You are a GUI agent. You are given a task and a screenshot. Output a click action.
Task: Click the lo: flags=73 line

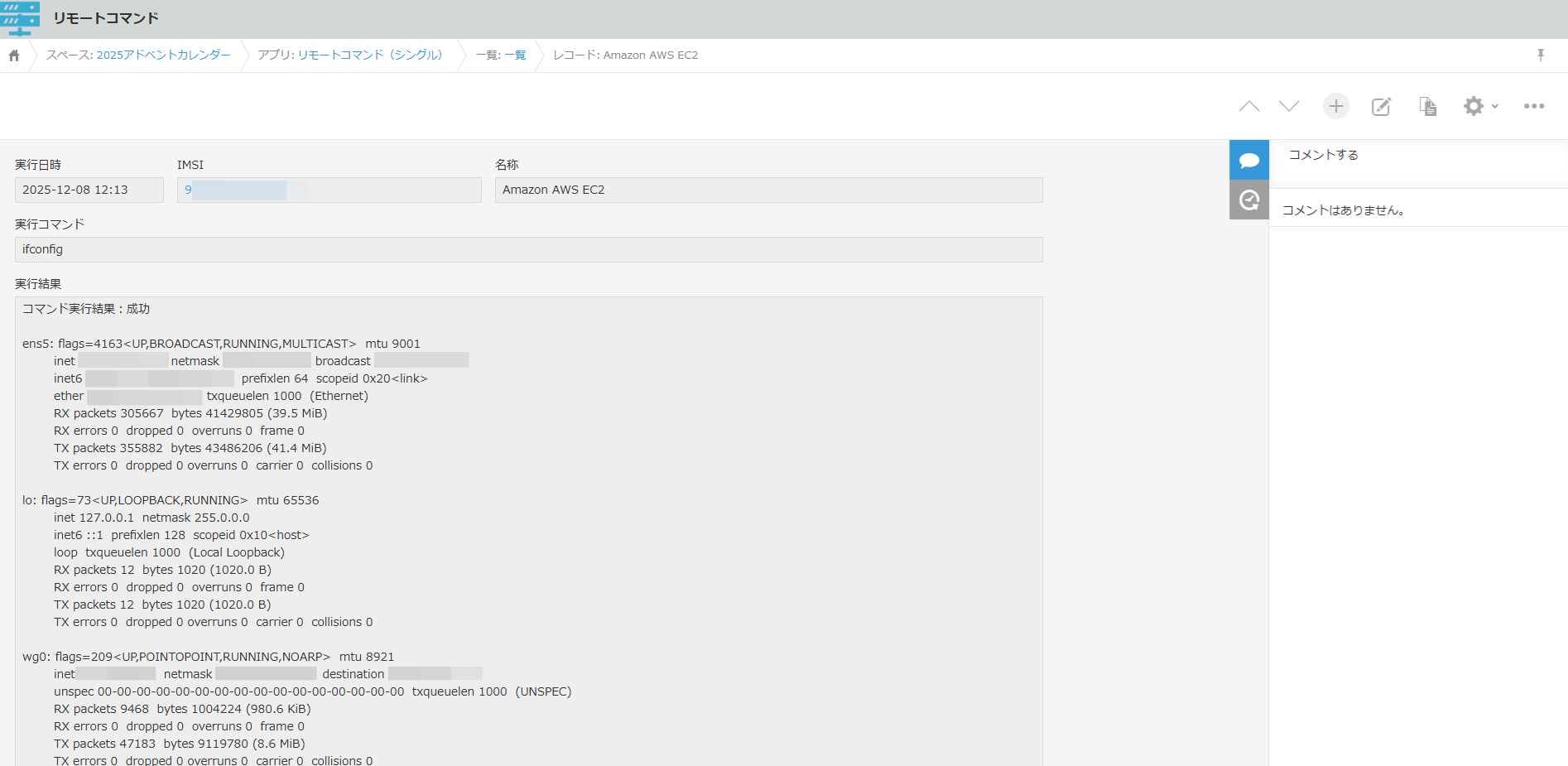pos(171,500)
